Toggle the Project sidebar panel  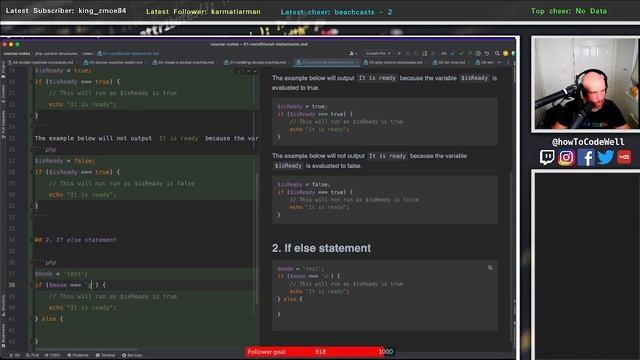[3, 69]
